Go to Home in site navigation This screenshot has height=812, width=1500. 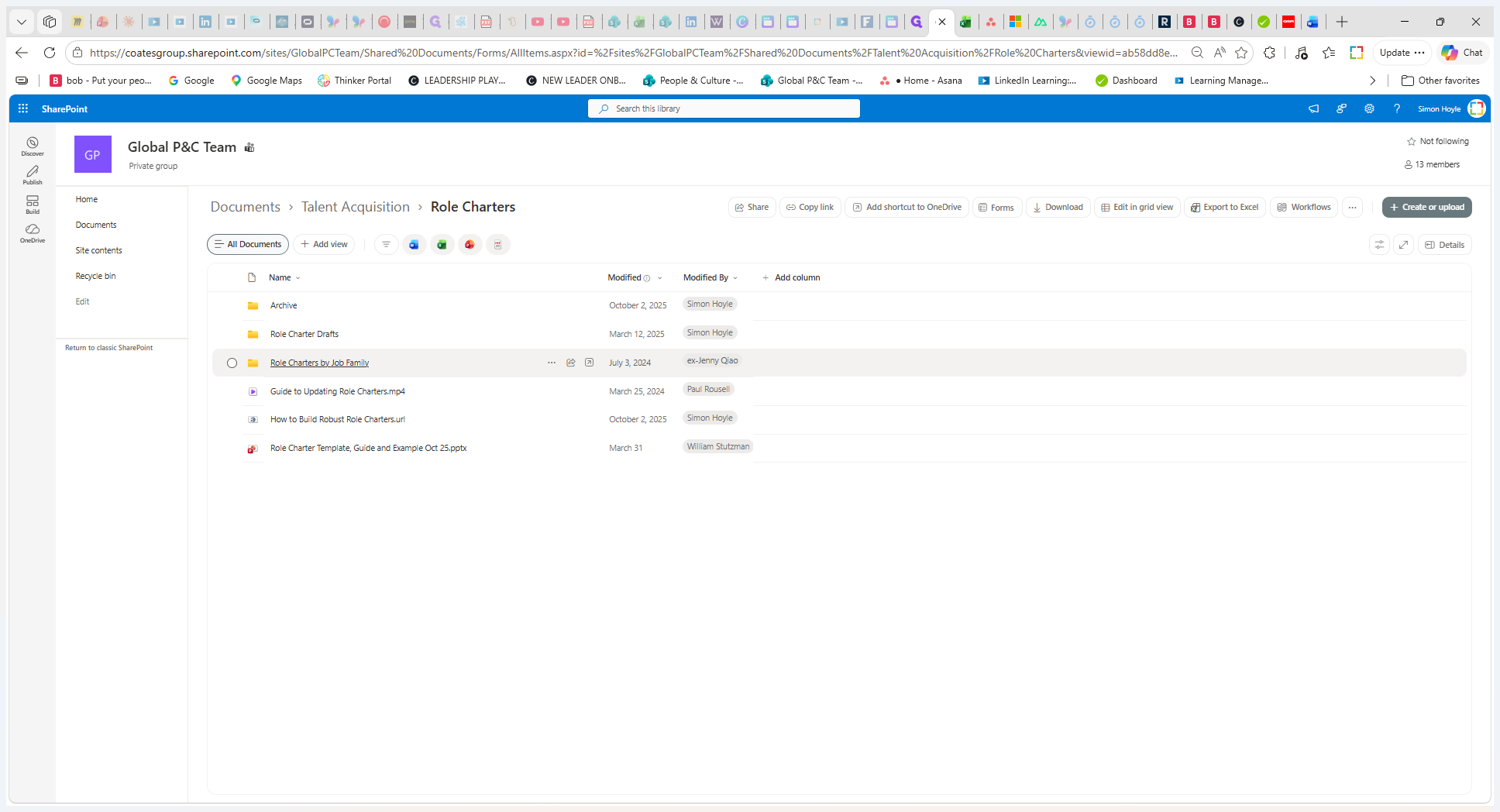pos(87,199)
